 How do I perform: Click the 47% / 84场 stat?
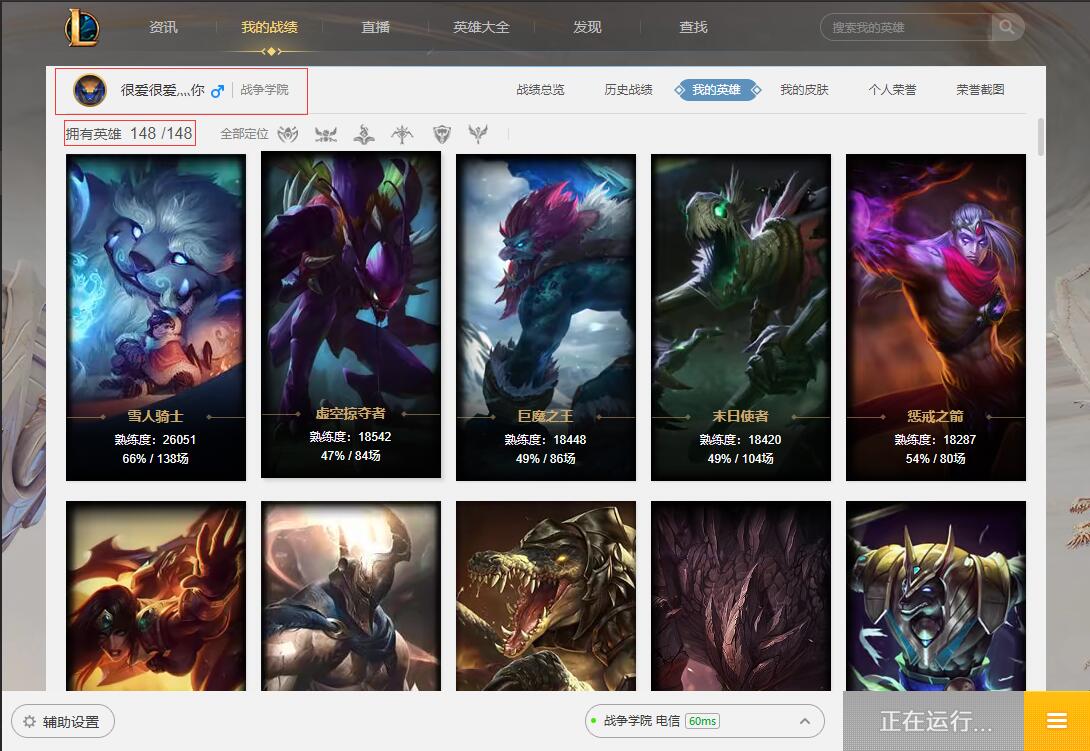click(350, 455)
